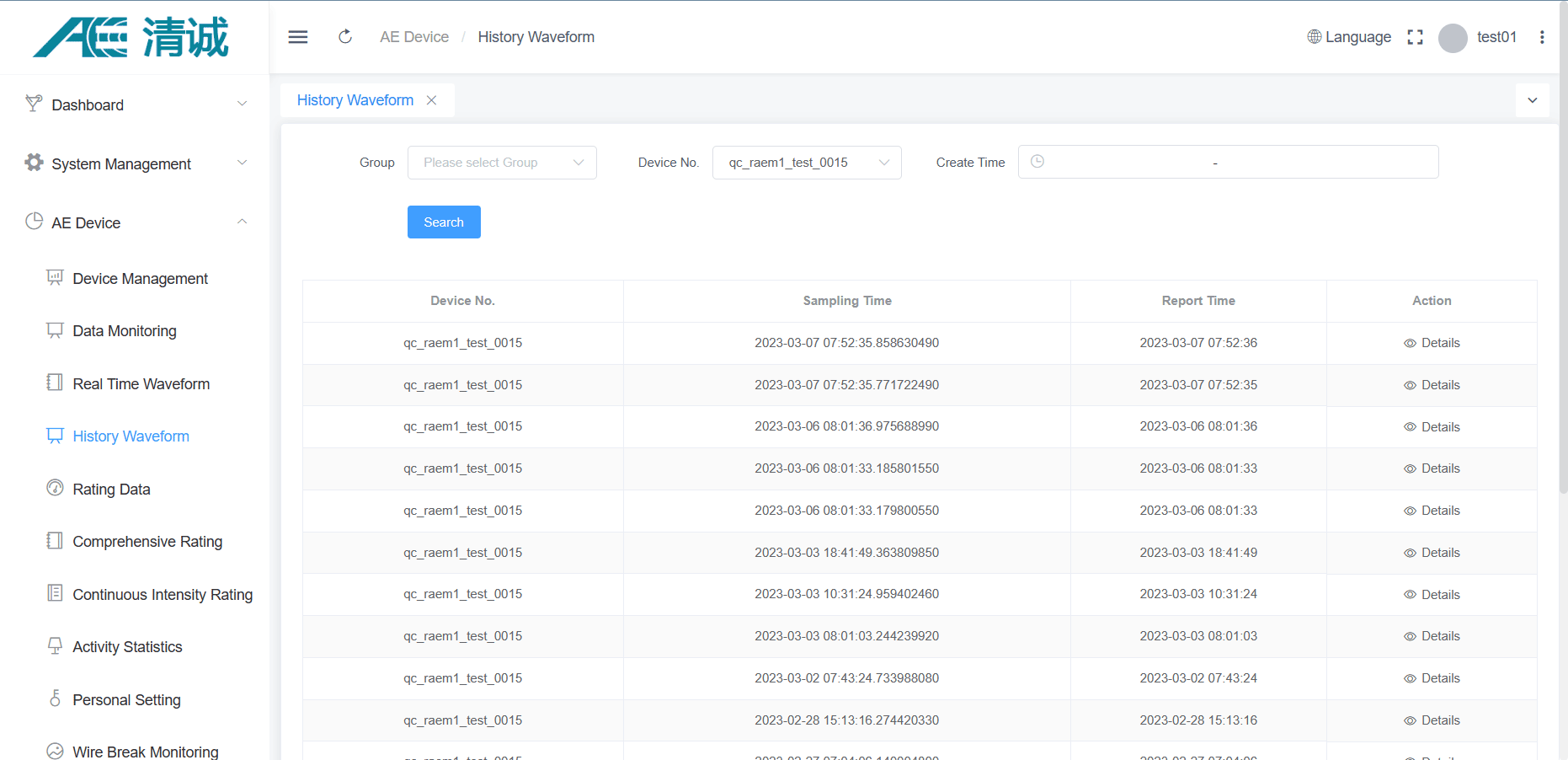Expand the Dashboard menu

pos(135,104)
